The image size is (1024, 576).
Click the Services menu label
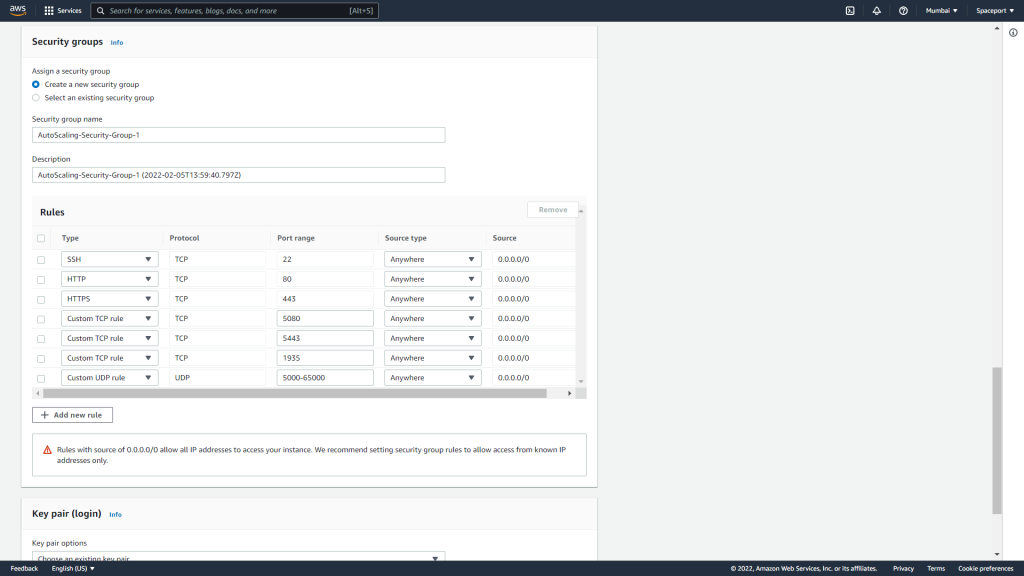pos(69,10)
